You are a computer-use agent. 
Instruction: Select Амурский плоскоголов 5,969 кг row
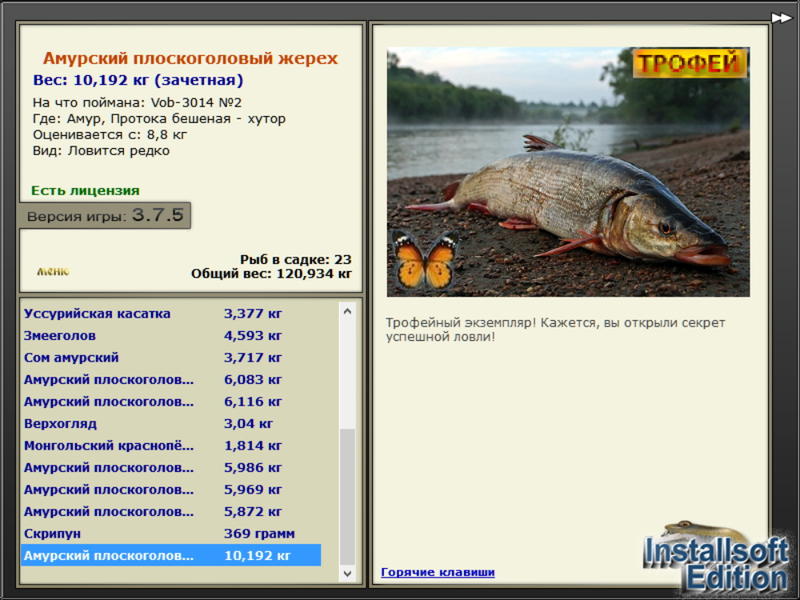[171, 489]
